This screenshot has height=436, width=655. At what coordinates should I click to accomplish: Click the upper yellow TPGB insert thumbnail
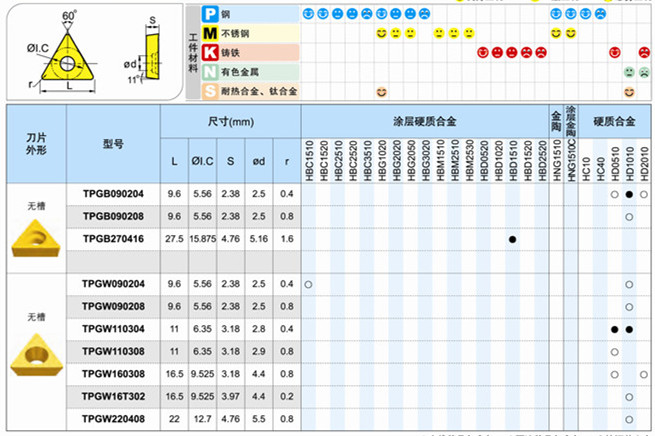click(32, 236)
